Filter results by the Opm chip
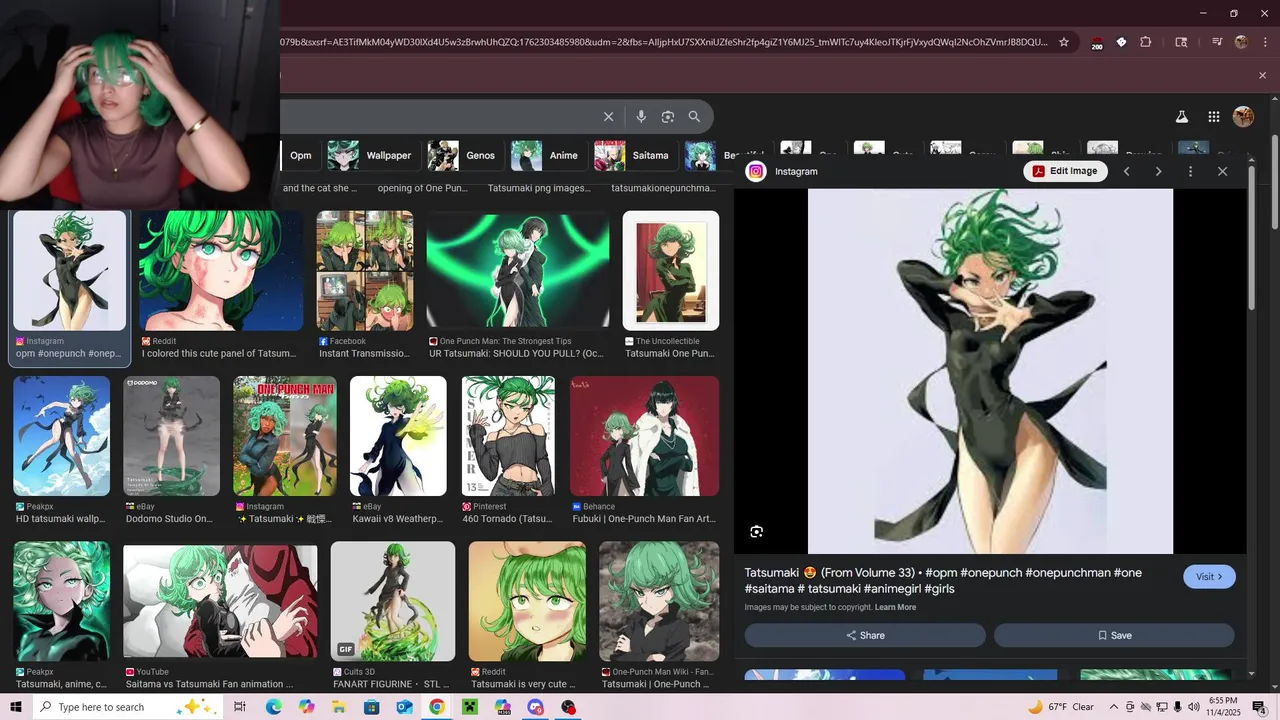This screenshot has height=720, width=1280. coord(301,155)
